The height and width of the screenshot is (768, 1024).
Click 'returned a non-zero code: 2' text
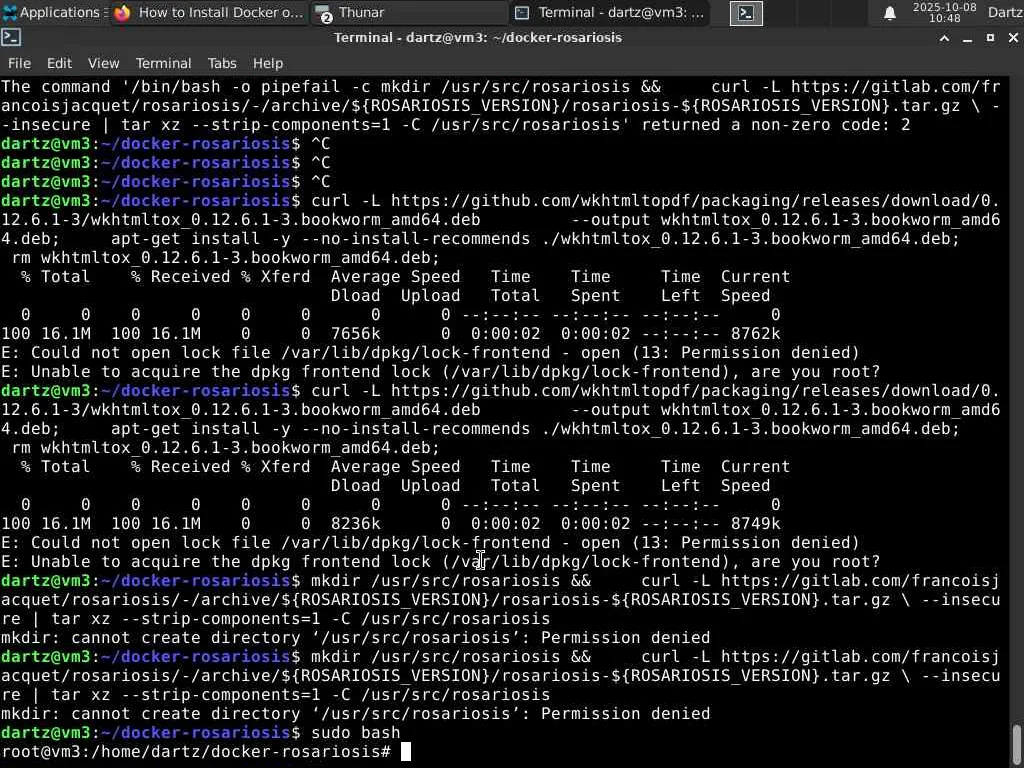pos(776,125)
